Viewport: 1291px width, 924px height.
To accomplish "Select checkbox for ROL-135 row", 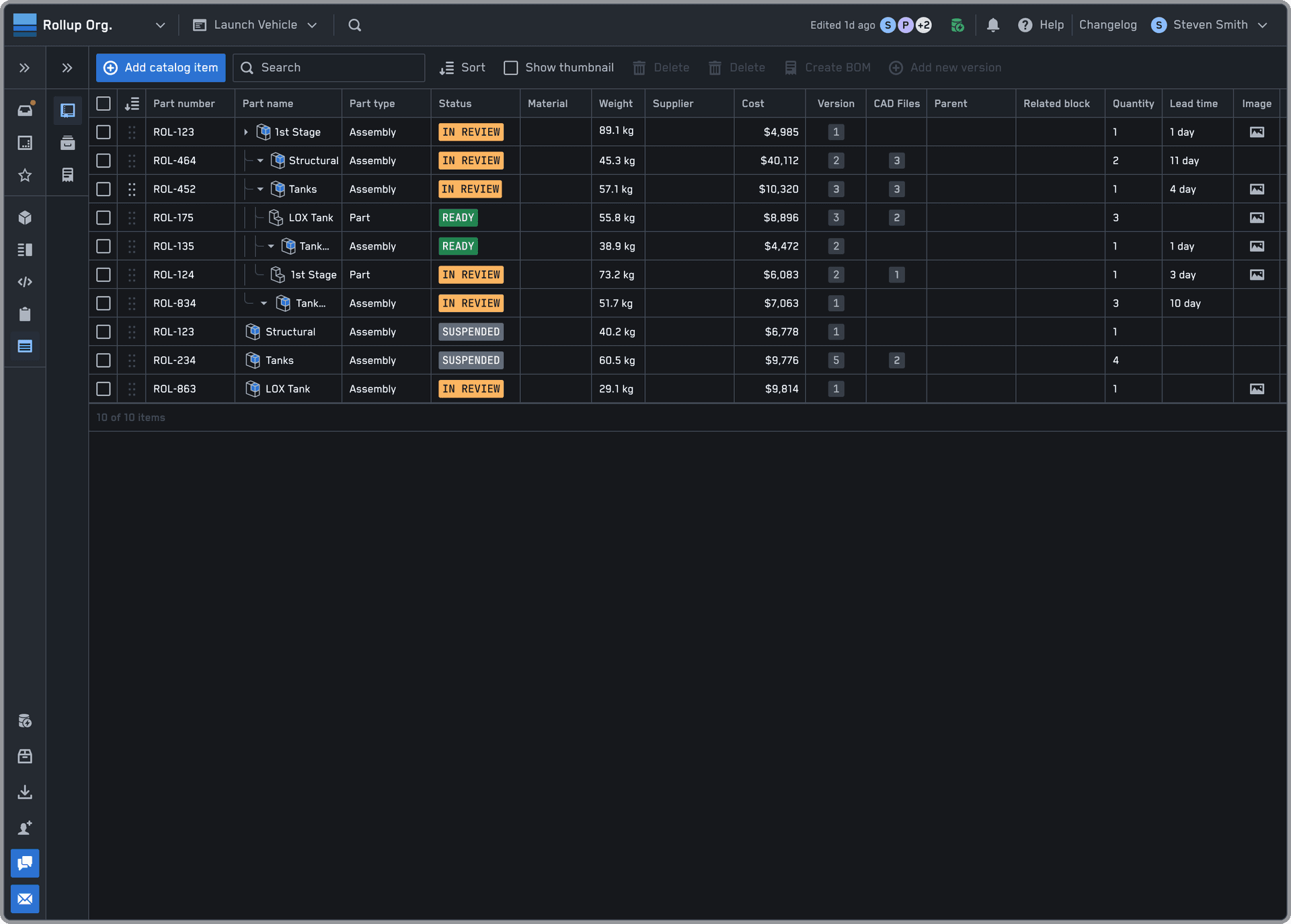I will click(x=104, y=246).
